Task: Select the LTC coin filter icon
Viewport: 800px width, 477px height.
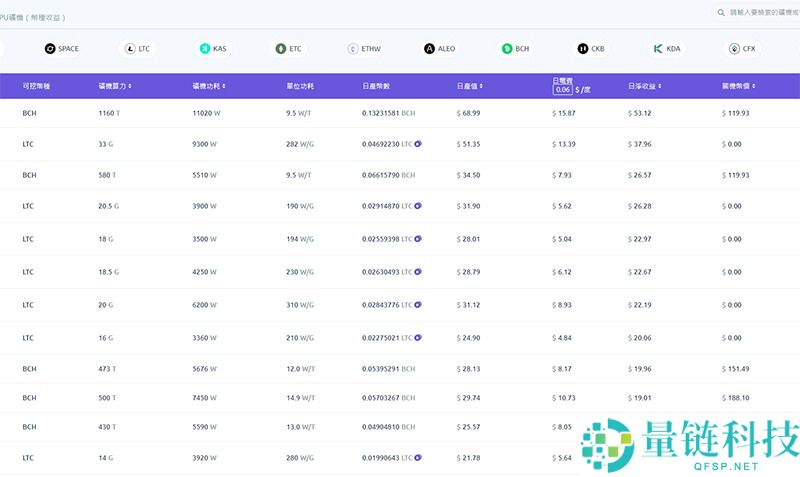Action: [x=129, y=48]
